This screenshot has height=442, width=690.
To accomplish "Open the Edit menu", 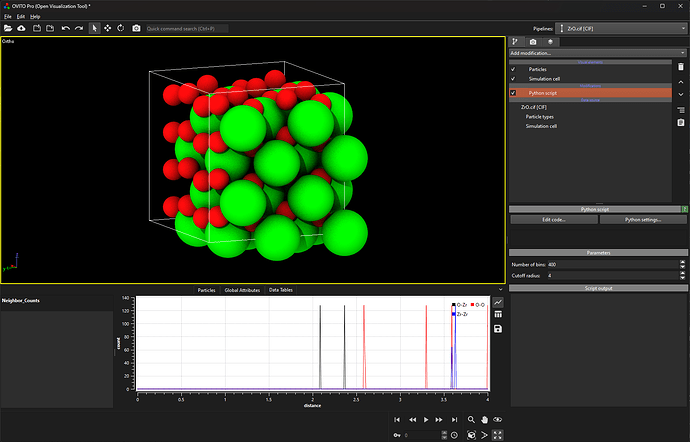I will tap(21, 16).
